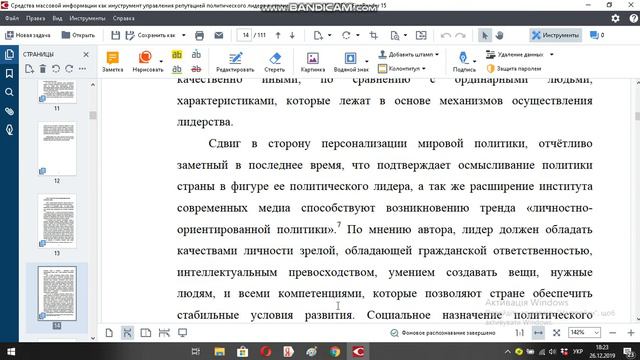Click the rotate pages icon in the toolbar
Image resolution: width=640 pixels, height=360 pixels.
click(346, 36)
